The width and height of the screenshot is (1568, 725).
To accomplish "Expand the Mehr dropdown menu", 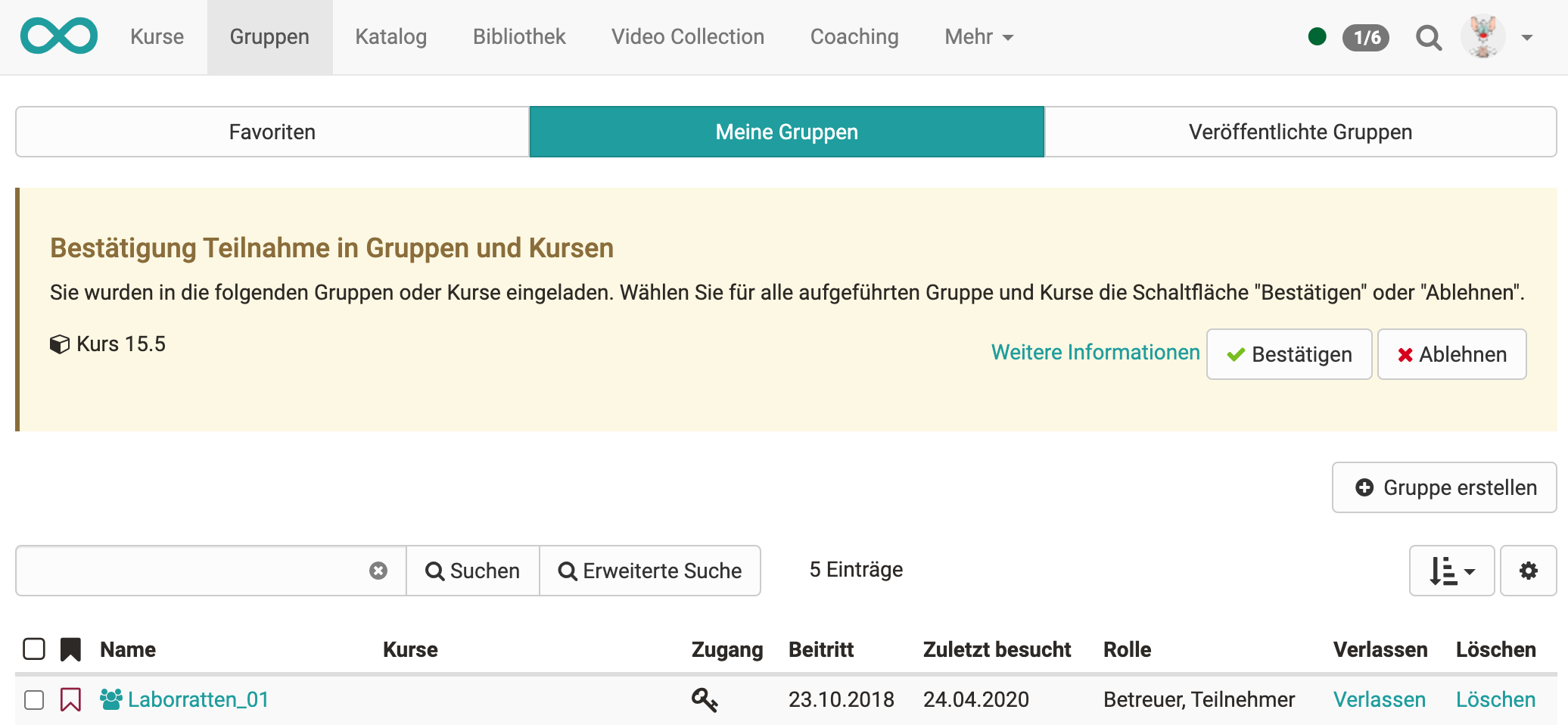I will [978, 37].
